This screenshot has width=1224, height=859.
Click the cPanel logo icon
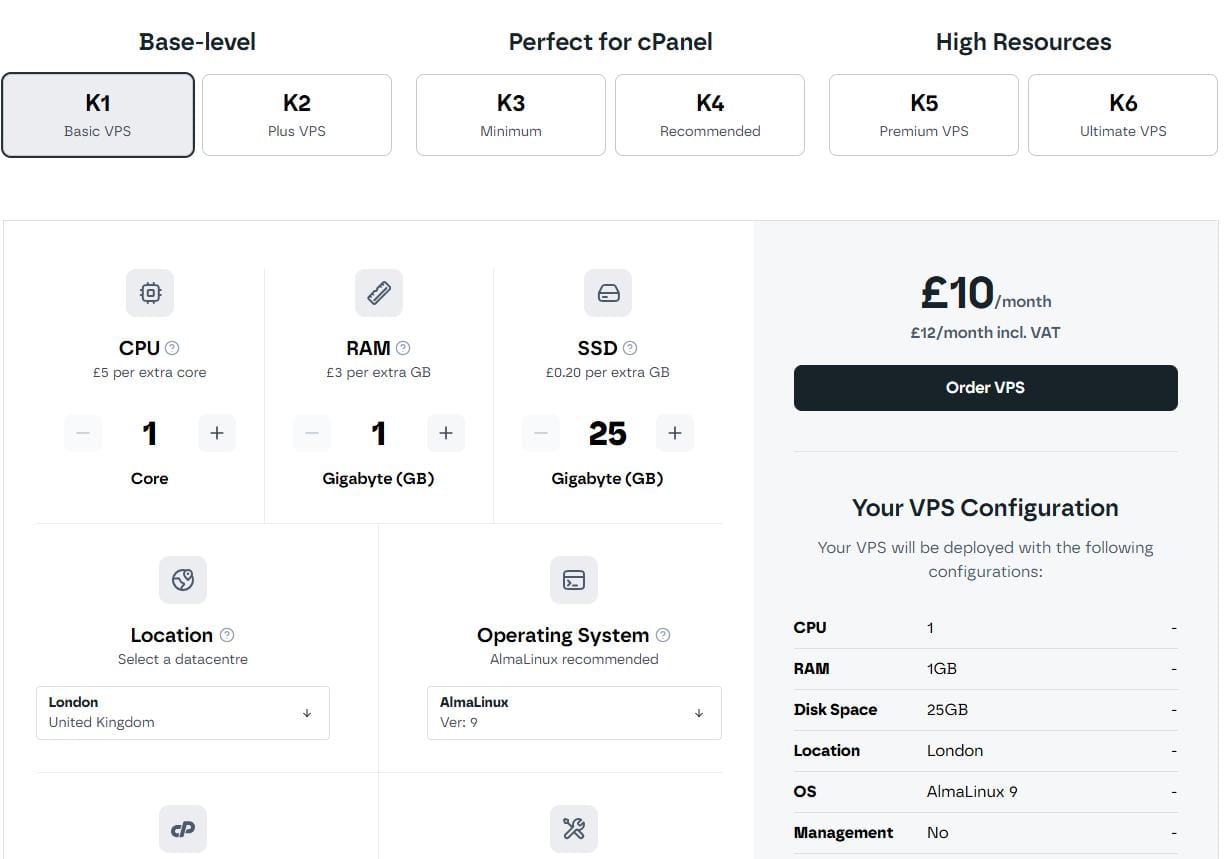[x=183, y=829]
